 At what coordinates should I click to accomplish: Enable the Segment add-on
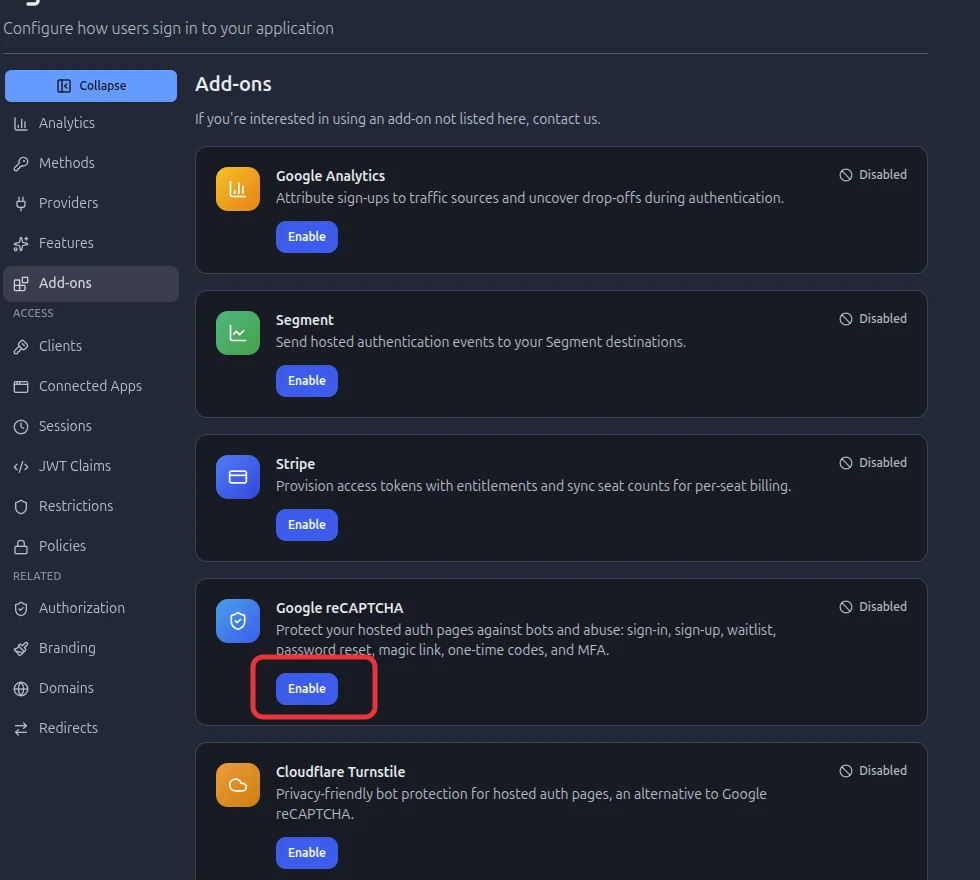pos(307,381)
